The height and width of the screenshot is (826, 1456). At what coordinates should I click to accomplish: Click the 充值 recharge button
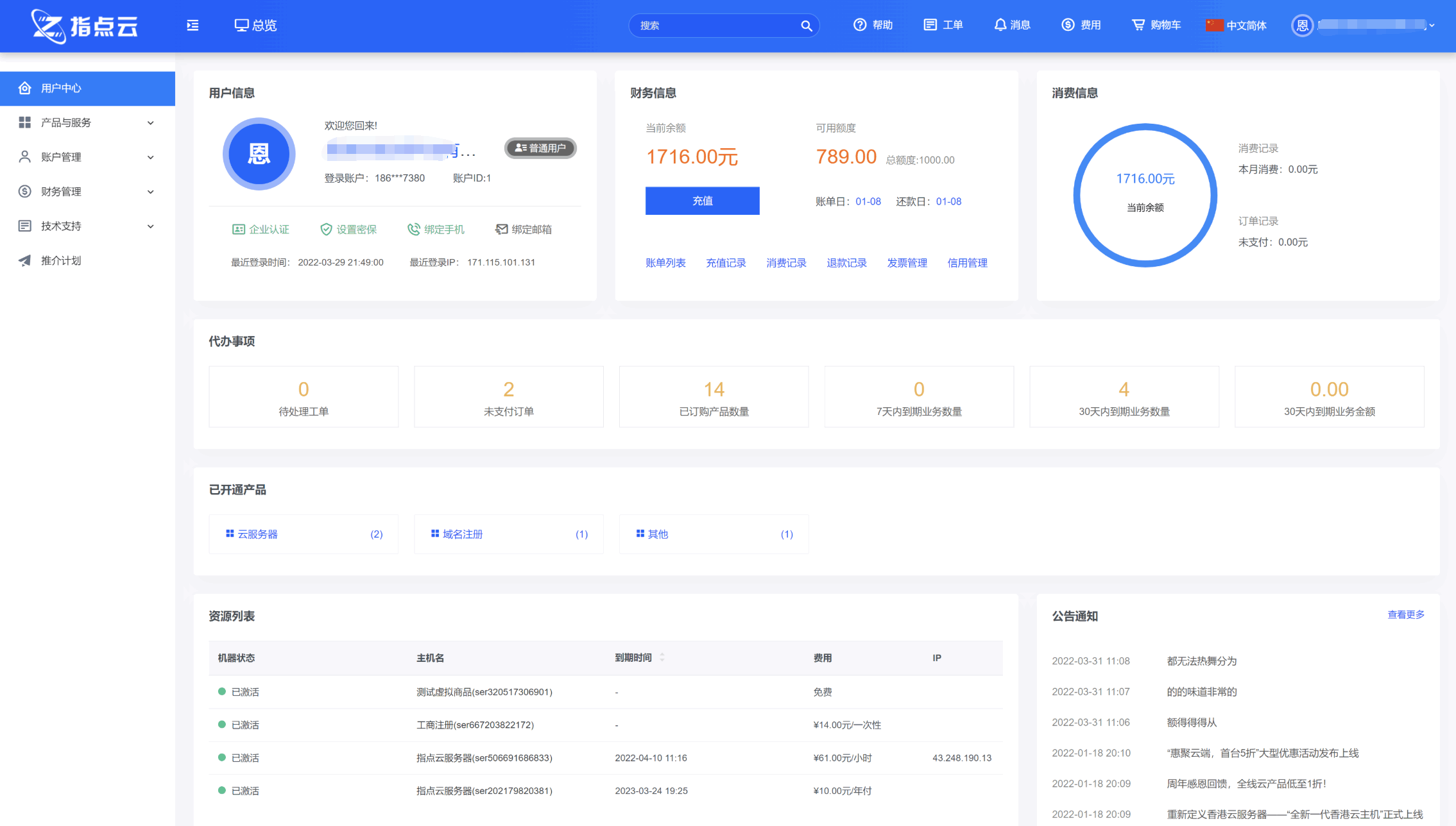coord(702,201)
